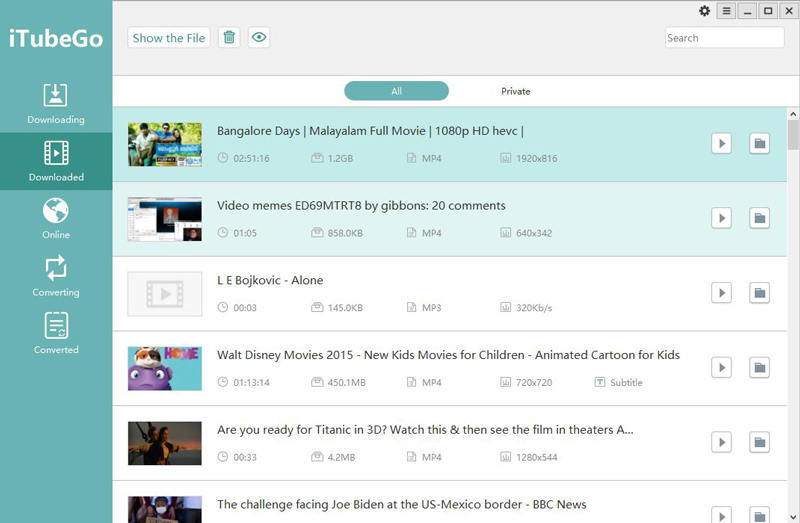Select title 'The challenge facing Joe Biden'
Screen dimensions: 800x523
pyautogui.click(x=402, y=504)
